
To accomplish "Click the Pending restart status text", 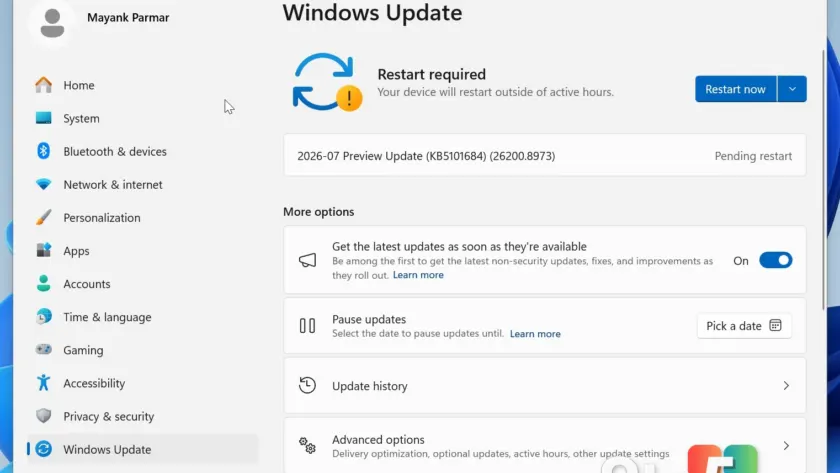I will (753, 156).
